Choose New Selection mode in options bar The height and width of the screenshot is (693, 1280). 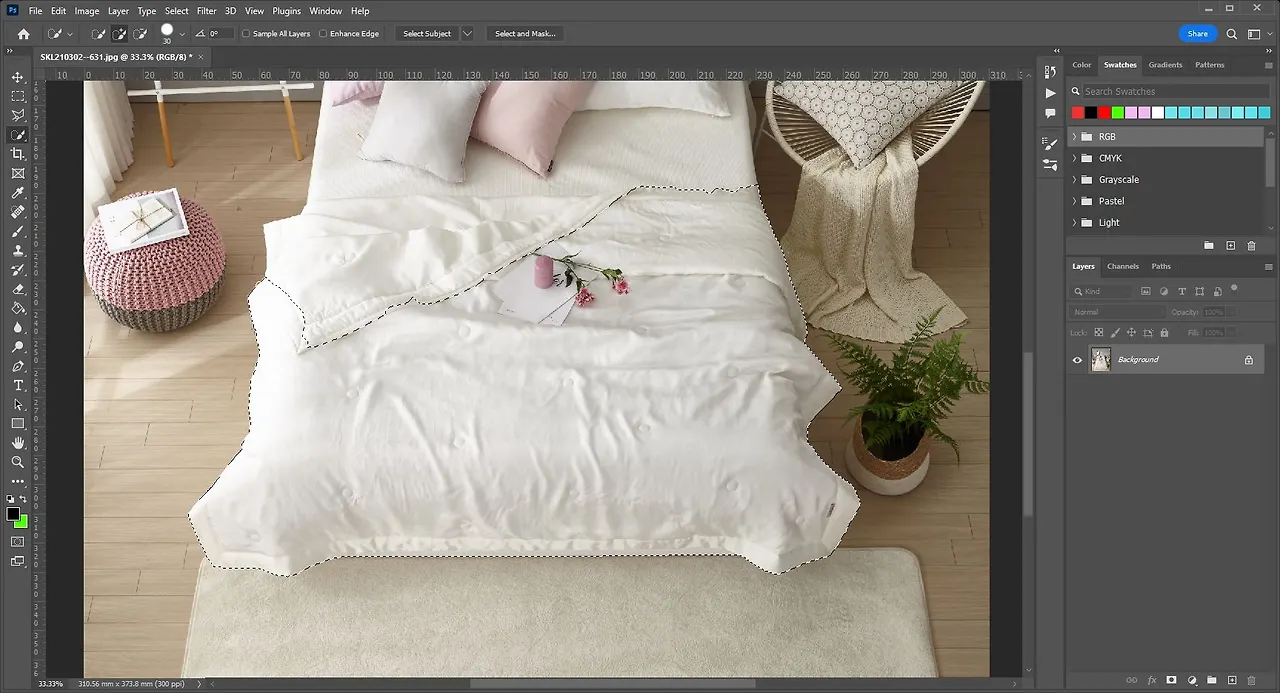[98, 34]
